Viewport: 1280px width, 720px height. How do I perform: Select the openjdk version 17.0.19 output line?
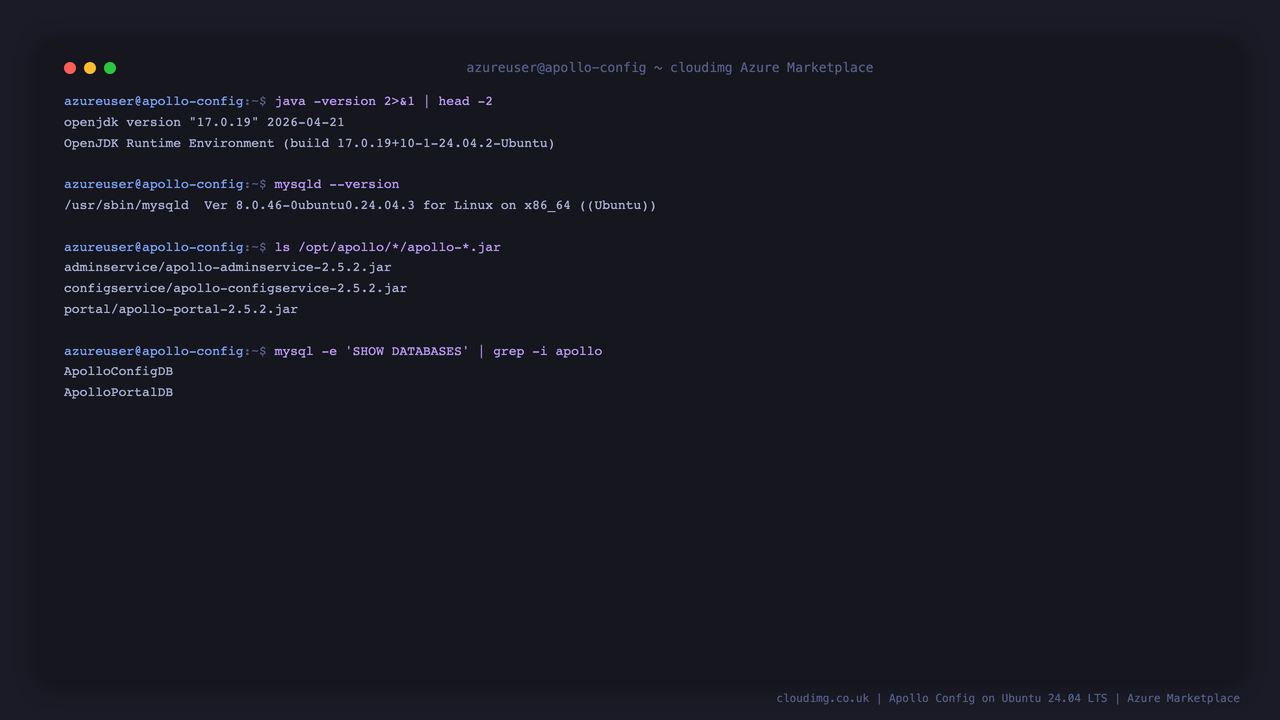click(204, 122)
